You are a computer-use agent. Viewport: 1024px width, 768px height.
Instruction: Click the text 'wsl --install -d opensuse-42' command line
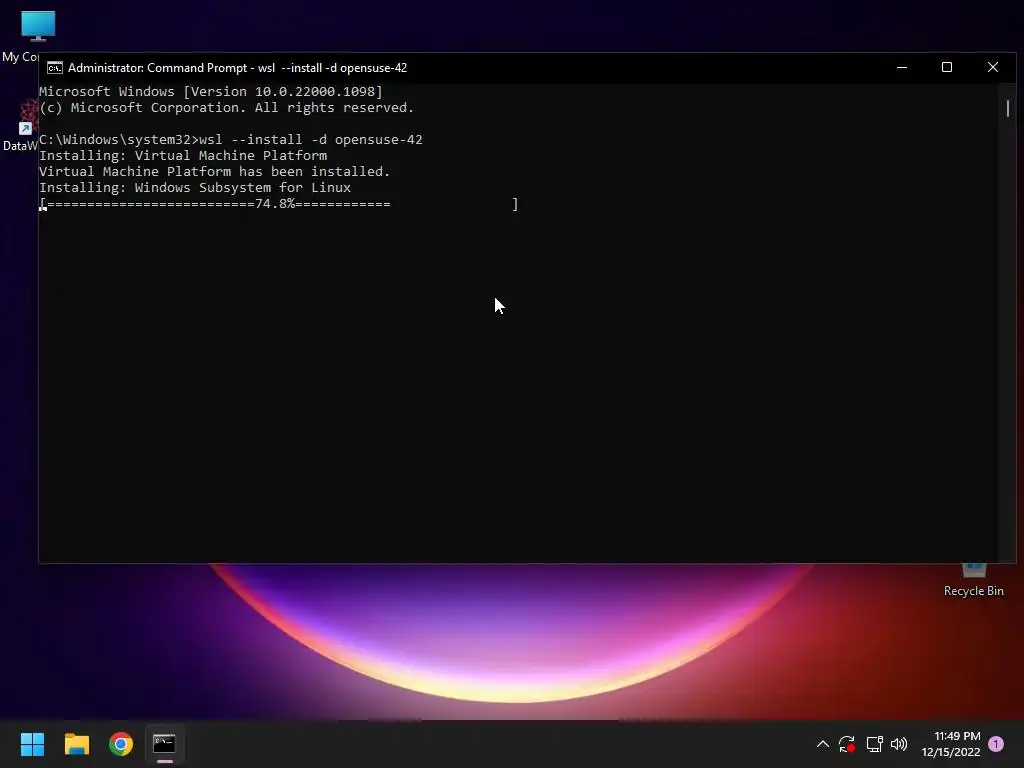(311, 140)
